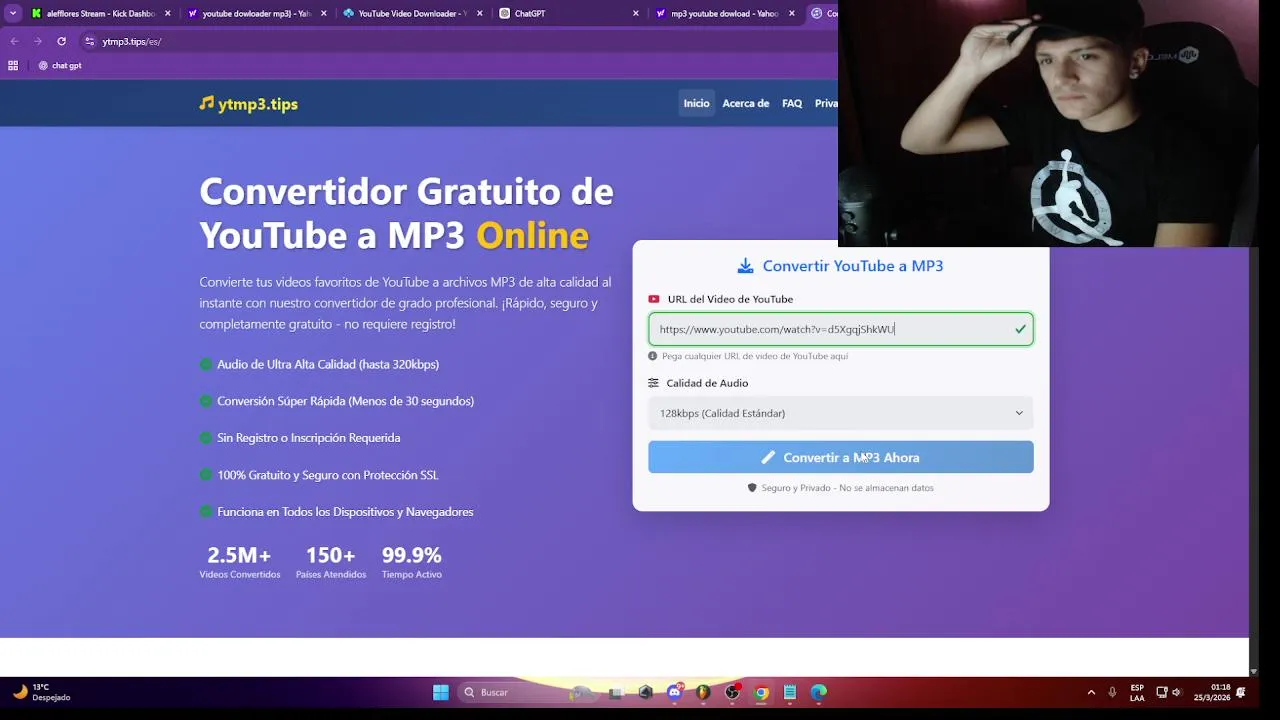Click the browser forward arrow
The width and height of the screenshot is (1280, 720).
[38, 41]
